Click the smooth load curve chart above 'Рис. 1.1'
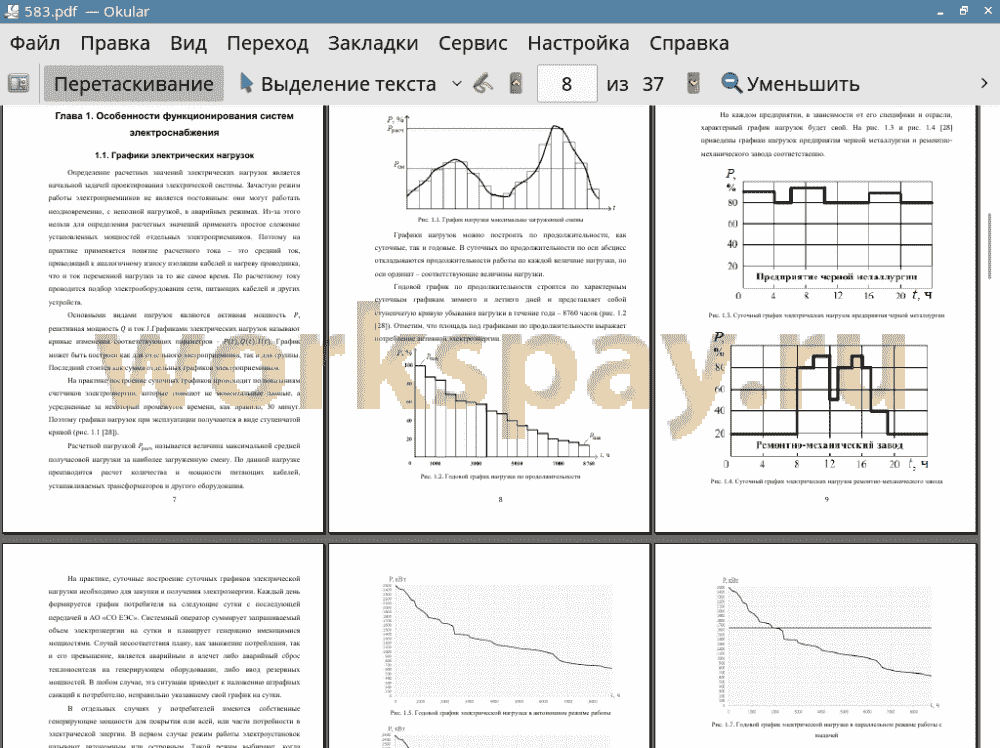Viewport: 1000px width, 748px height. pos(501,163)
